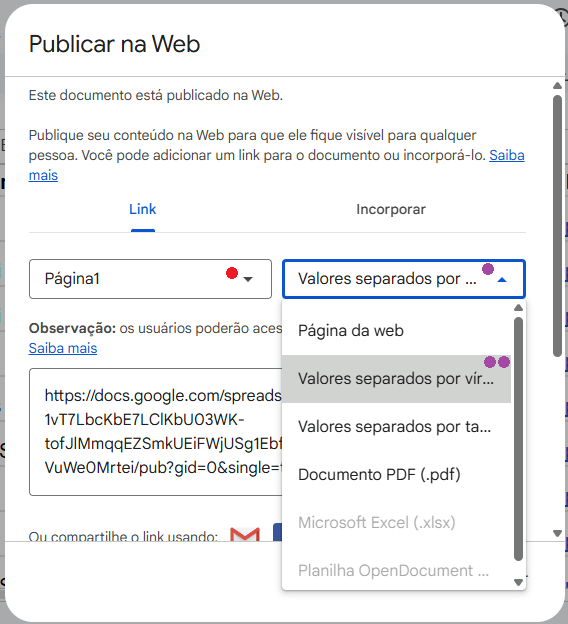
Task: Click the dropdown list scrollbar thumb
Action: 518,439
